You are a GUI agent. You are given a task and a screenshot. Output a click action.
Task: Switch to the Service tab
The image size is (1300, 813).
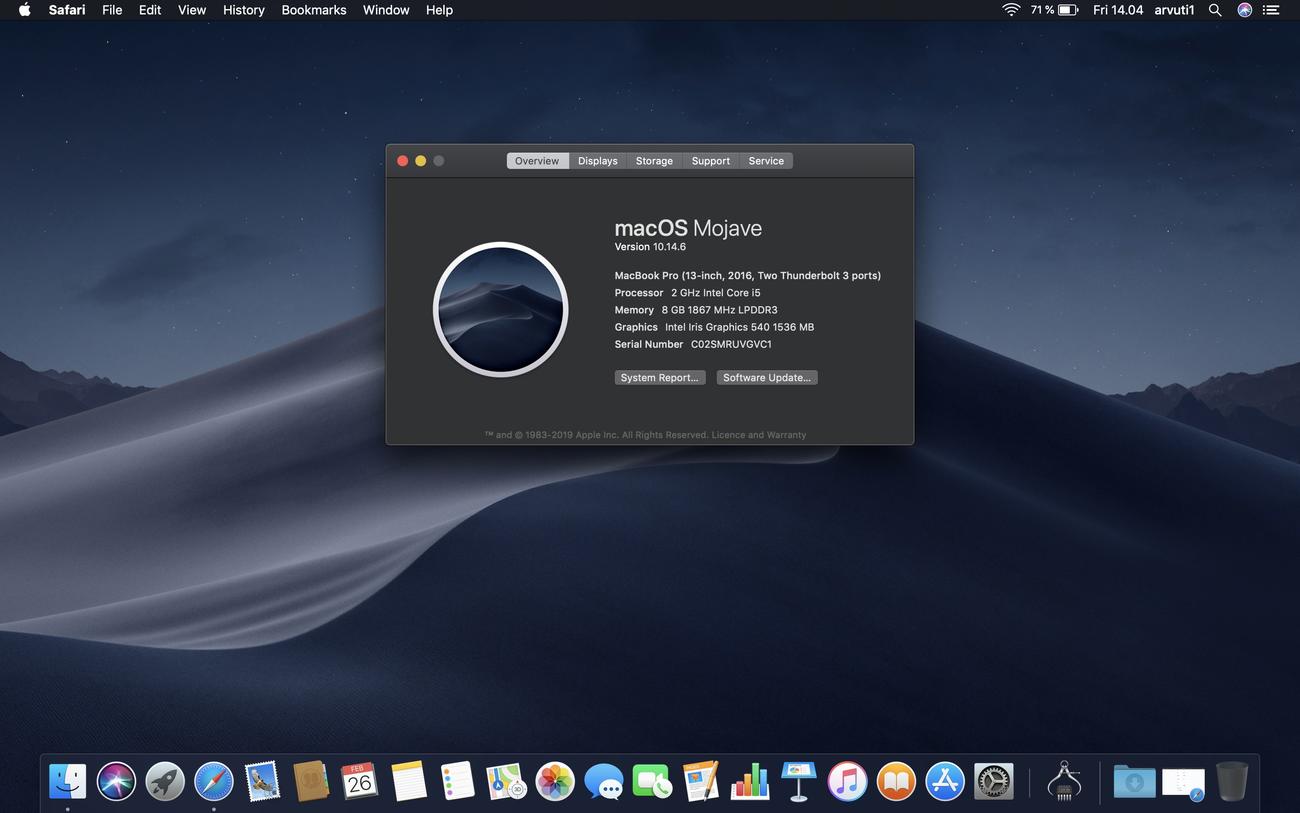(x=766, y=161)
